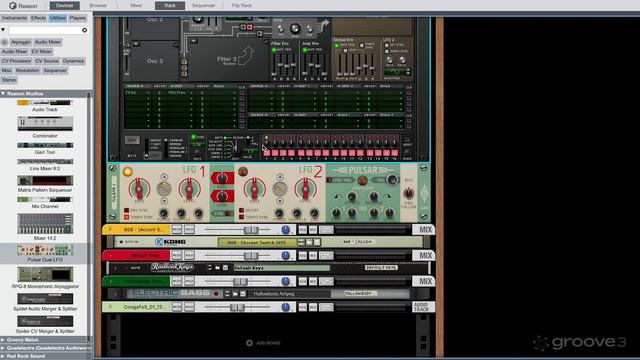The height and width of the screenshot is (360, 640).
Task: Select next LFO 1 waveform with down arrow
Action: click(164, 201)
